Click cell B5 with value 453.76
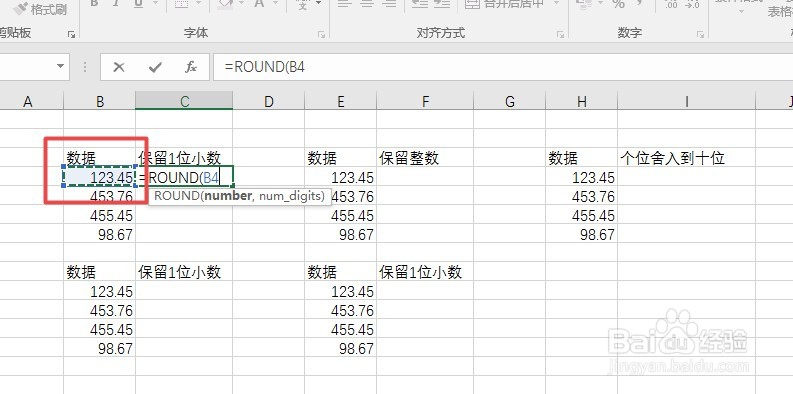 [100, 196]
